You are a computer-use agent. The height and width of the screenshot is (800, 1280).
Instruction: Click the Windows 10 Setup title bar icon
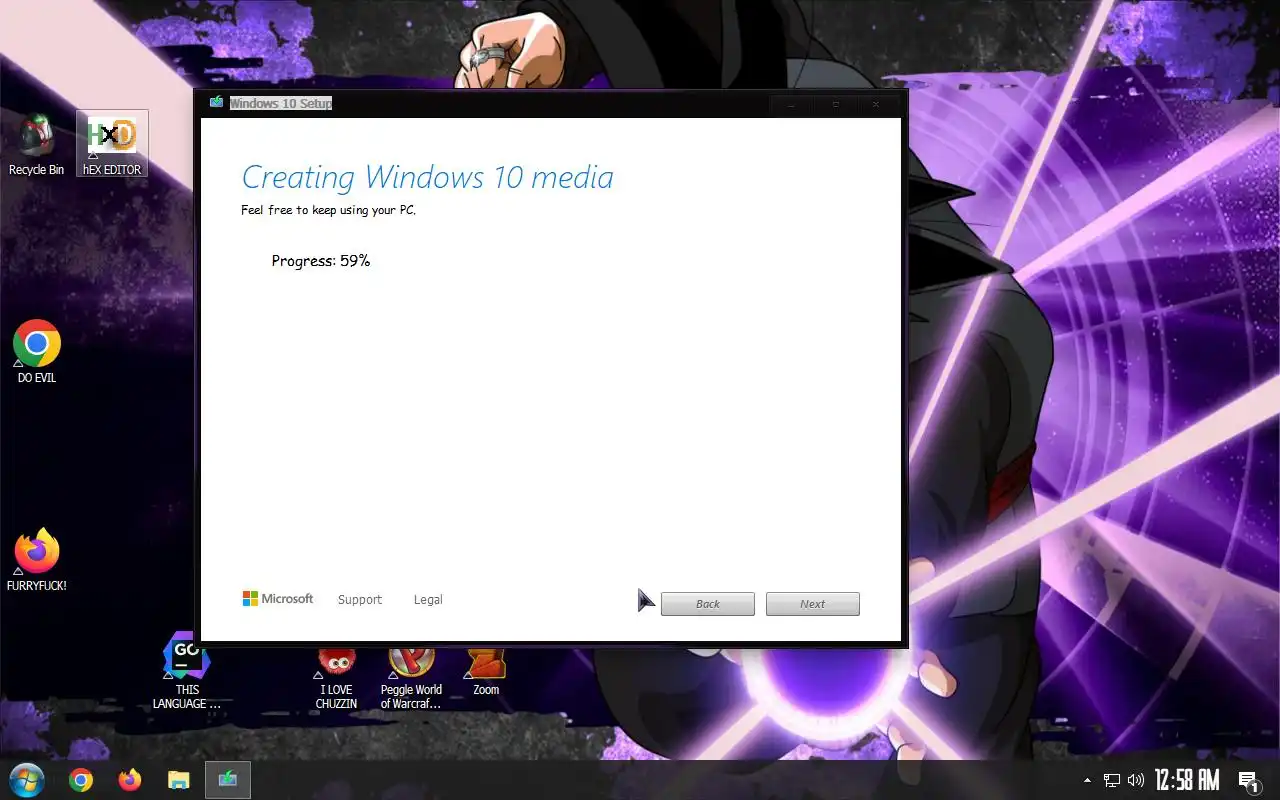coord(216,103)
